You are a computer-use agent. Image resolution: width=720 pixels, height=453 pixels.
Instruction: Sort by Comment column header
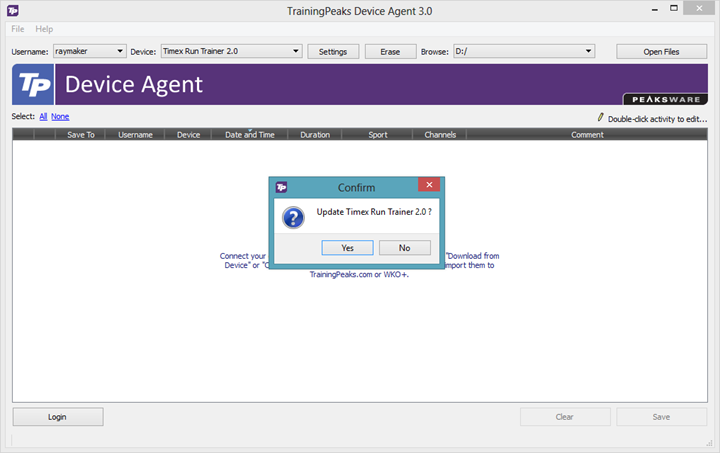(587, 134)
